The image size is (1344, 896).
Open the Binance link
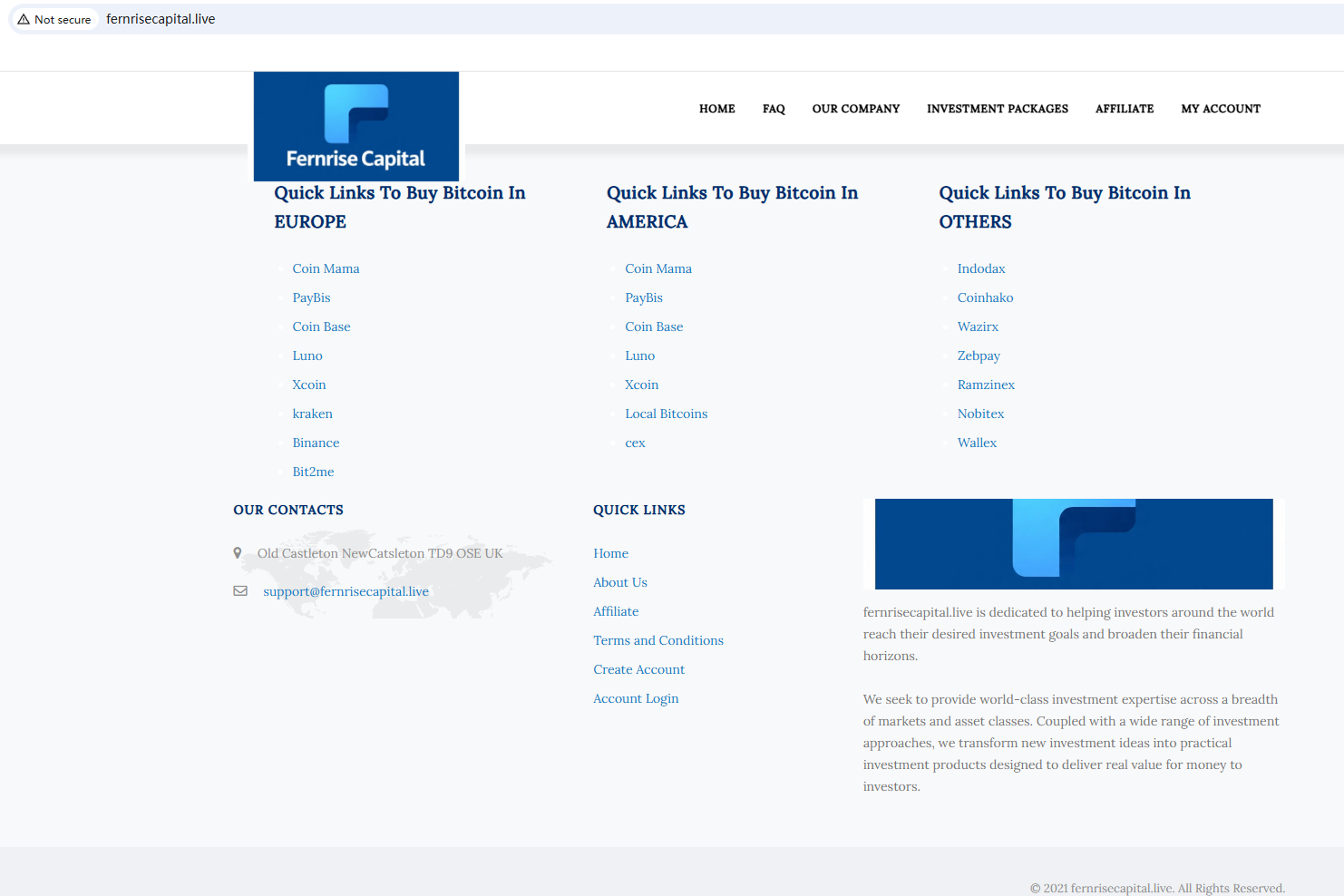pyautogui.click(x=316, y=443)
